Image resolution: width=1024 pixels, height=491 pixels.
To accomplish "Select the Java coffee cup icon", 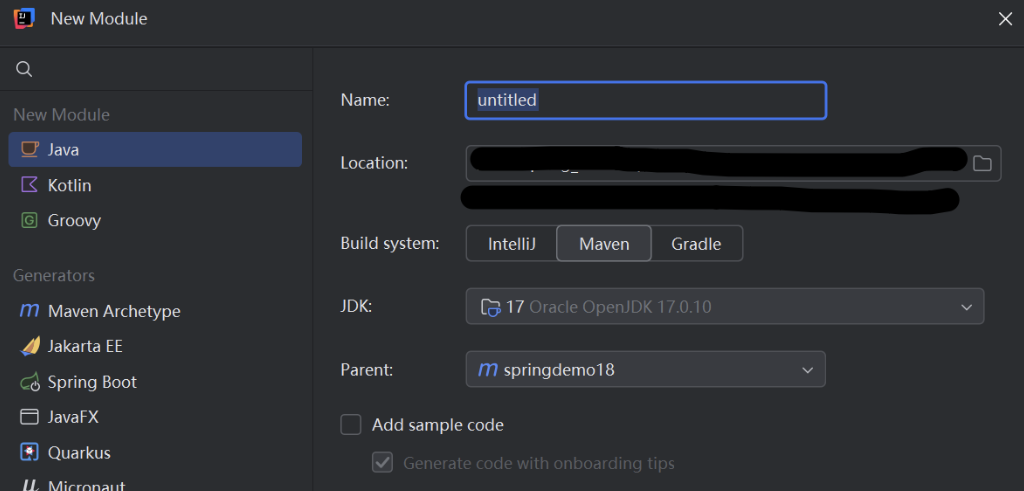I will pyautogui.click(x=29, y=150).
